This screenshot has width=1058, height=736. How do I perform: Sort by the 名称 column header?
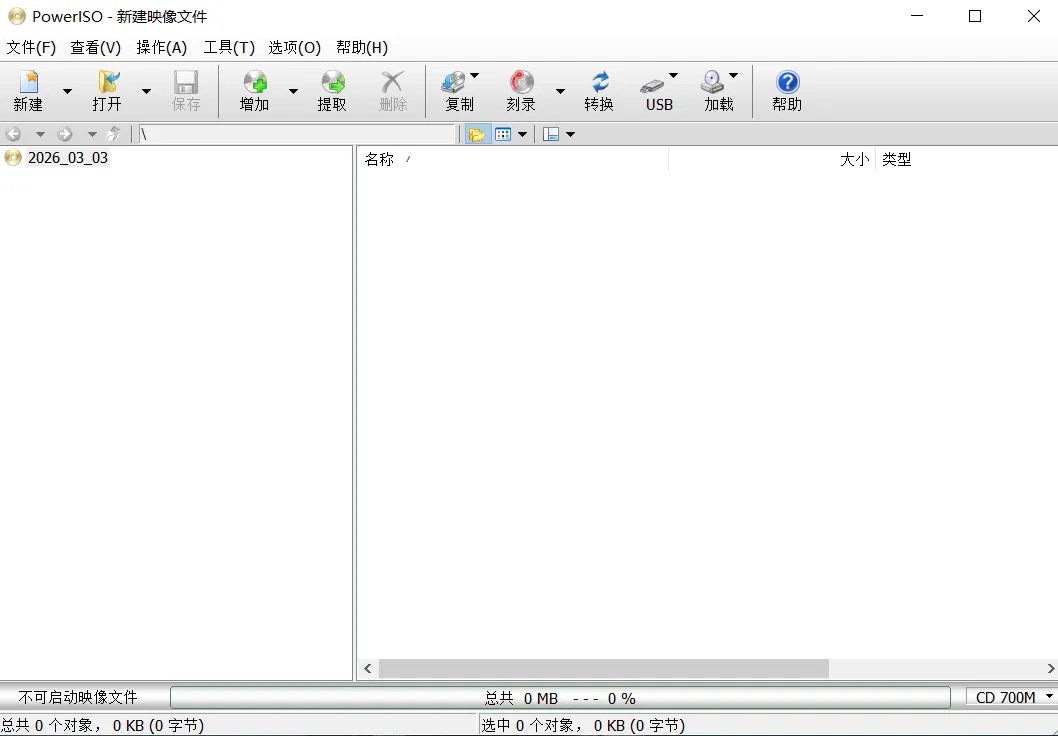[513, 159]
